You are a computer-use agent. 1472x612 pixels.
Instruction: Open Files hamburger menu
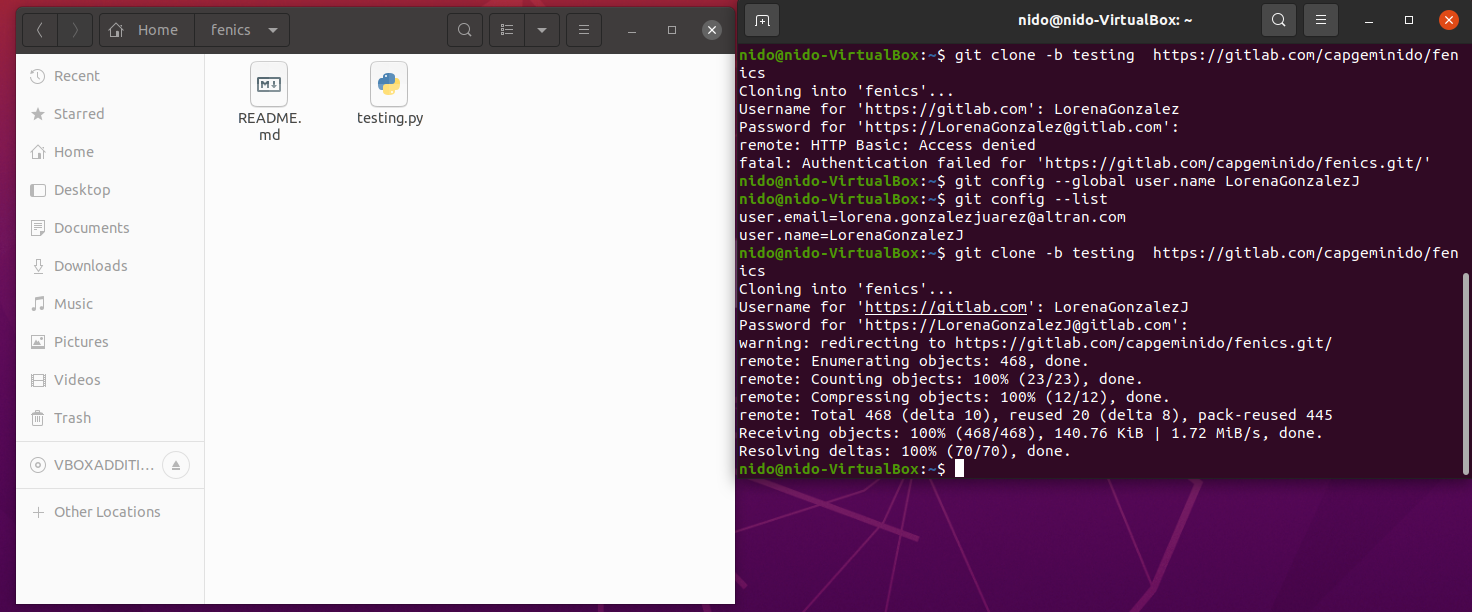click(x=584, y=30)
